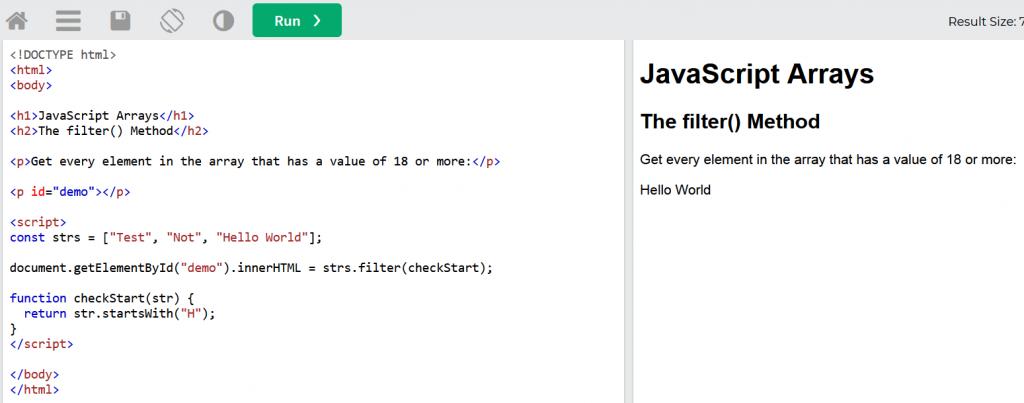1024x403 pixels.
Task: Click the Result Size label
Action: pos(985,22)
